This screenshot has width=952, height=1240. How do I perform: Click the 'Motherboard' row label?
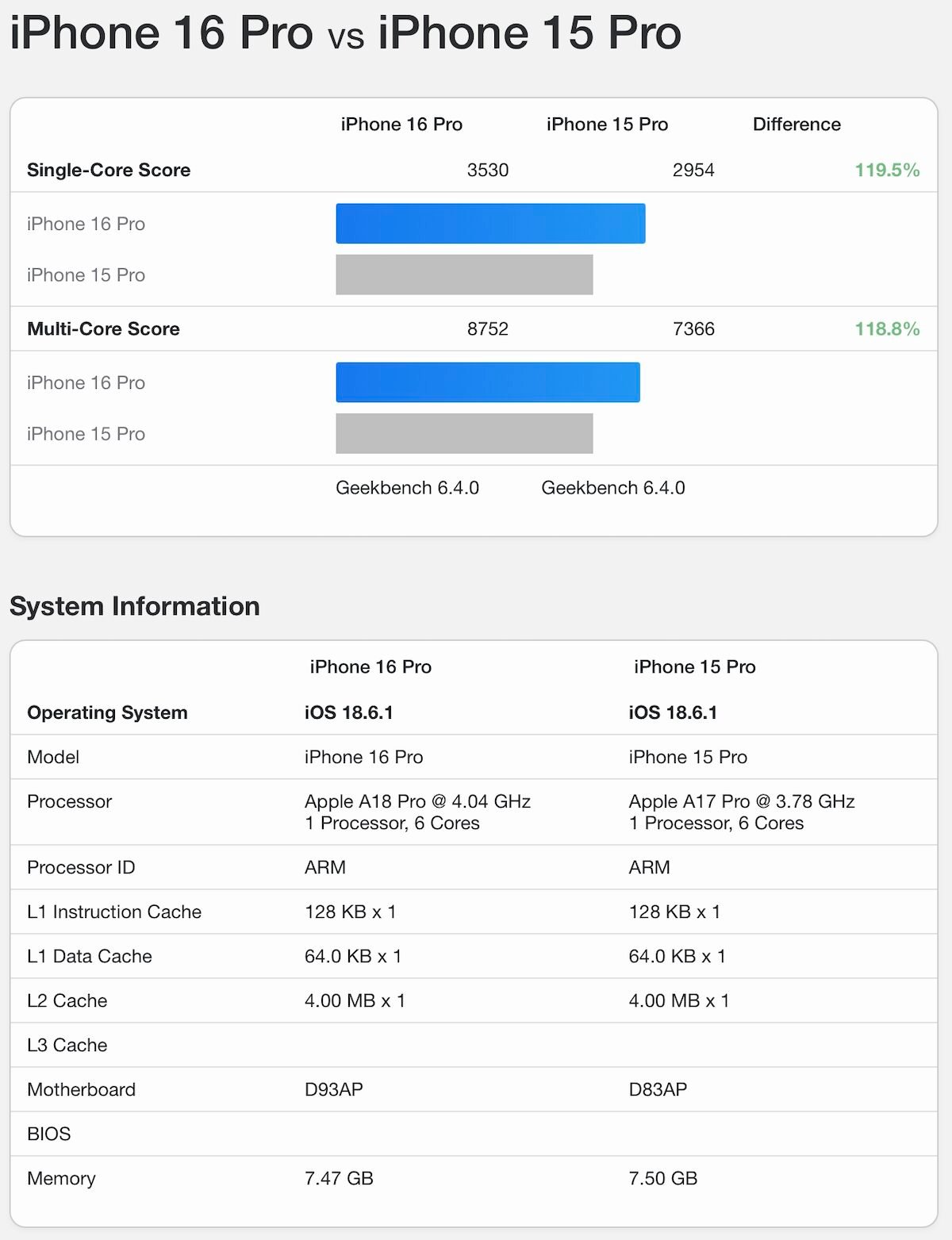coord(81,1089)
